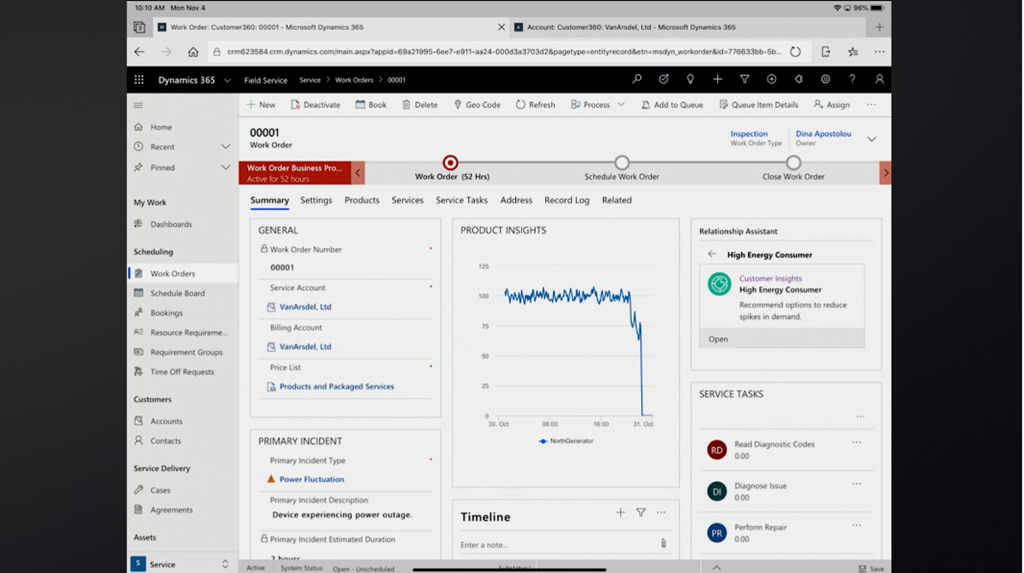Viewport: 1024px width, 573px height.
Task: Collapse the left navigation with the hamburger icon
Action: coord(139,105)
